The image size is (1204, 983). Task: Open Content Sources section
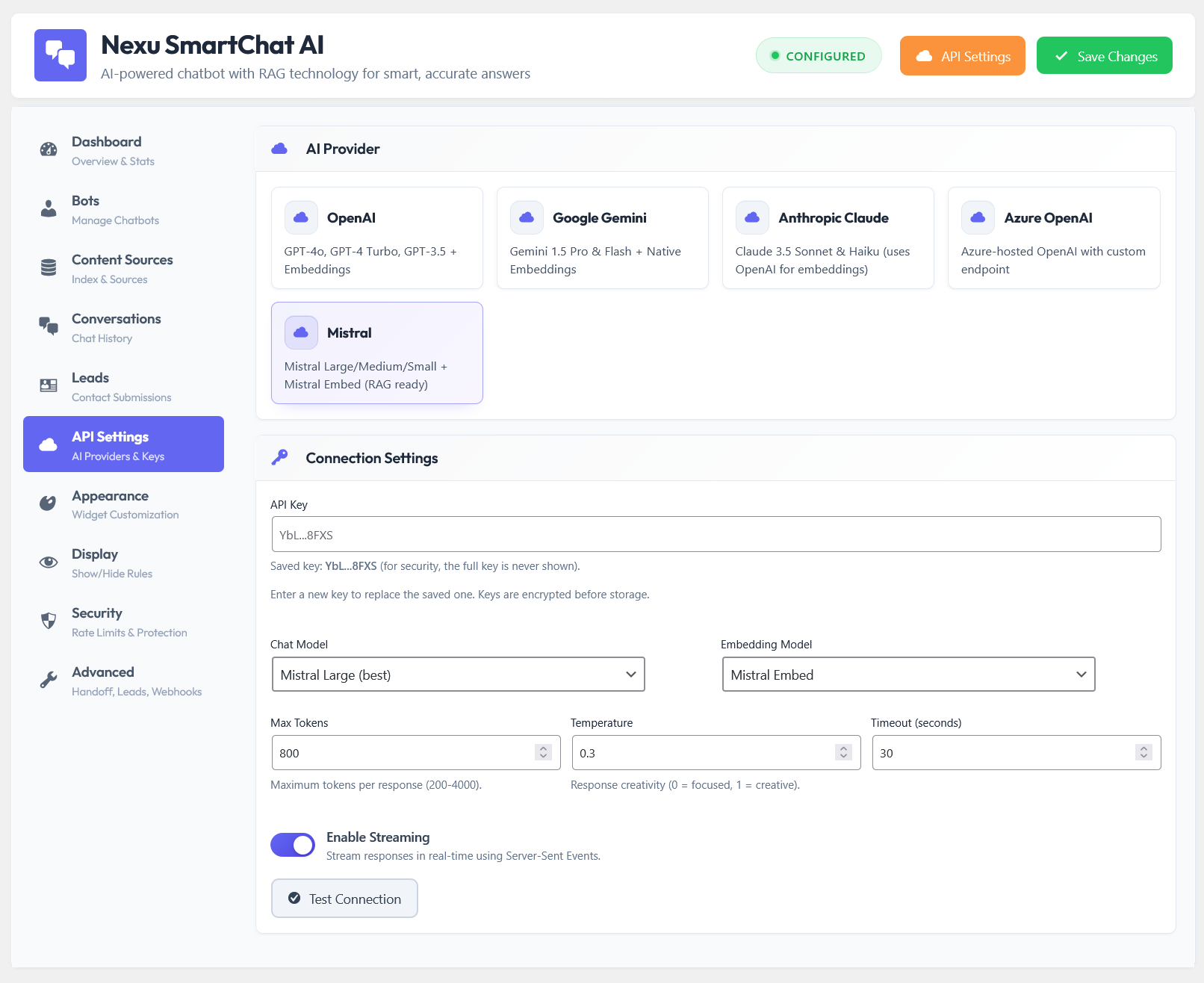click(x=123, y=268)
